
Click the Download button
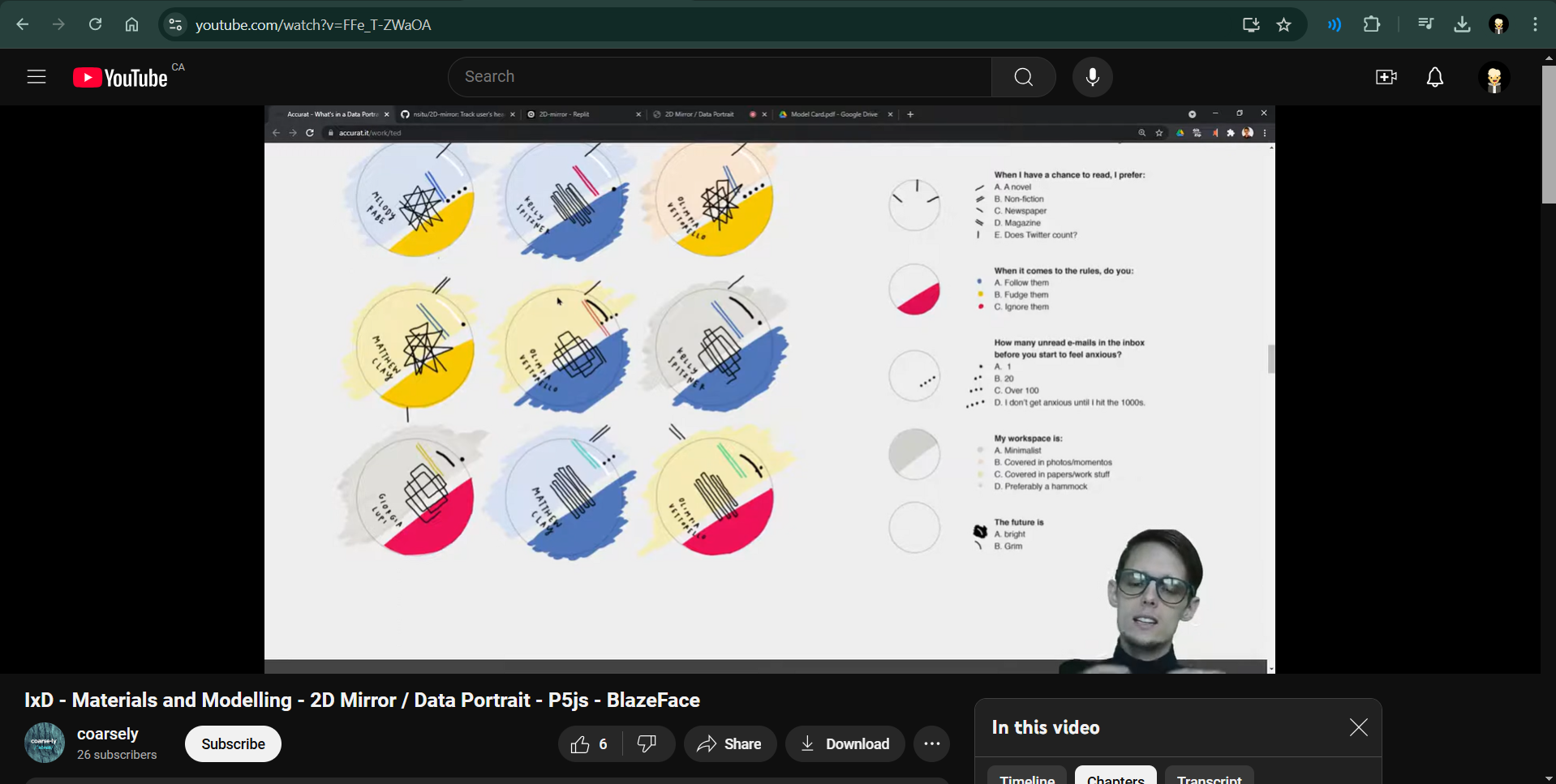(845, 744)
